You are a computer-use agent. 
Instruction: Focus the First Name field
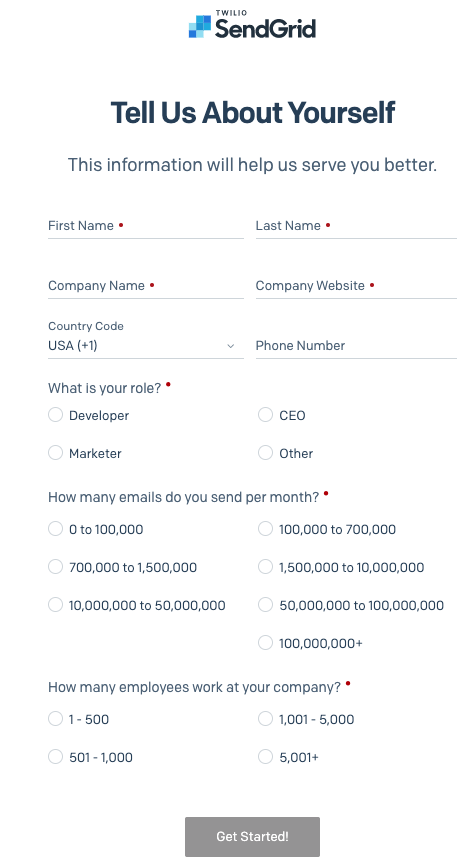click(x=146, y=226)
